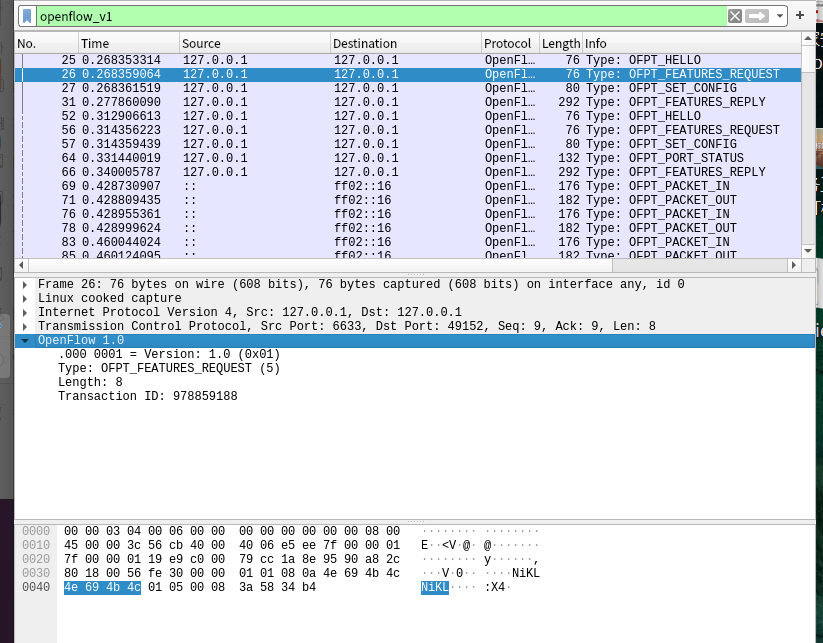Select packet 83 OFPT_PACKET_IN row
Screen dimensions: 823x643
click(x=408, y=242)
